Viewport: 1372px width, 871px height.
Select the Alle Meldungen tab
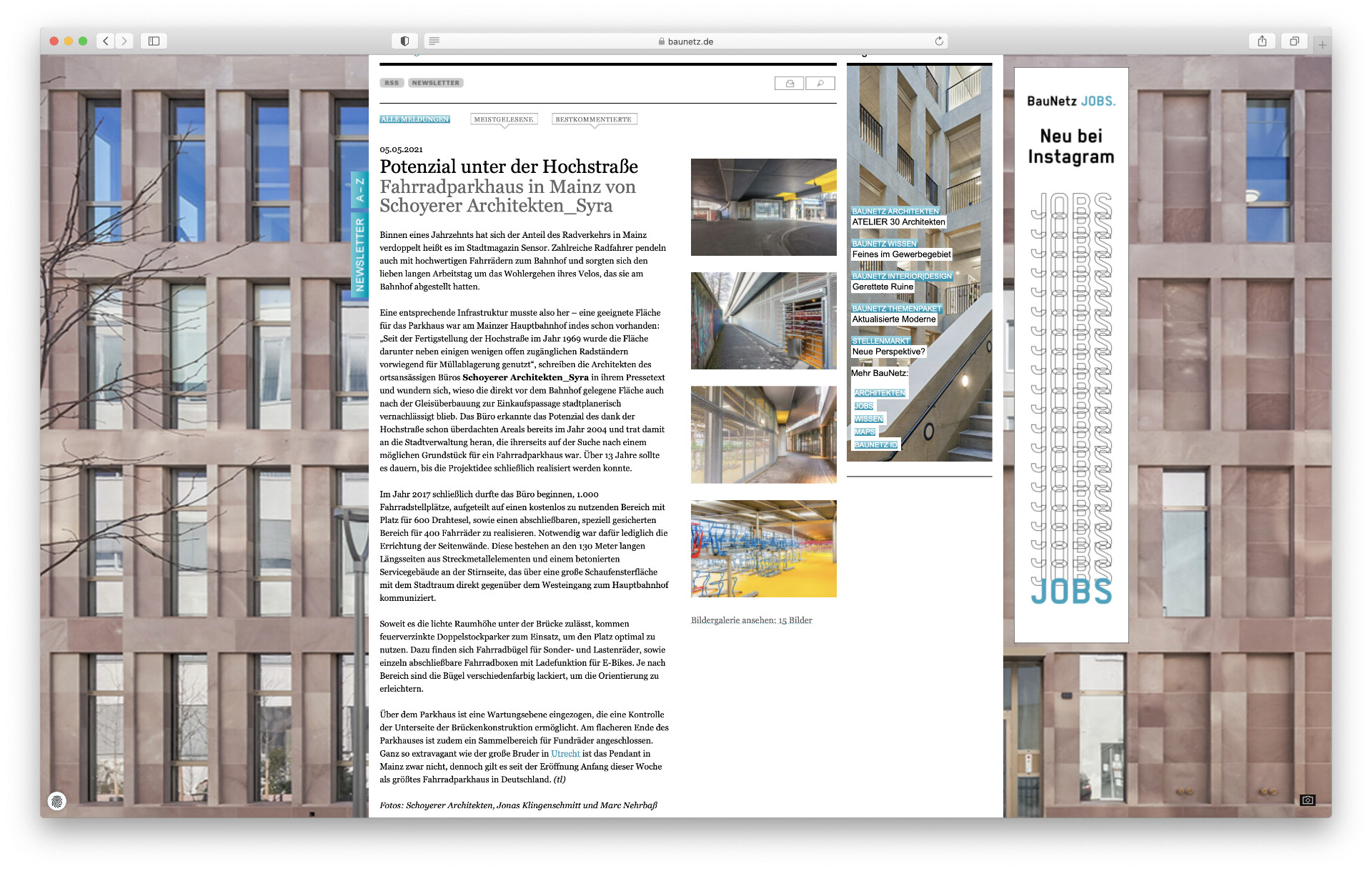(x=414, y=119)
